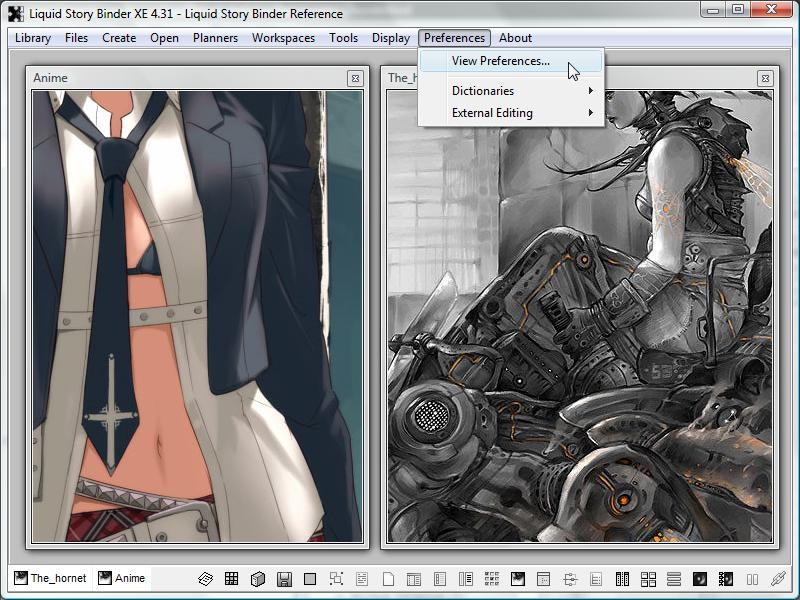Click the four-pane tile windows icon
800x600 pixels.
coord(648,579)
